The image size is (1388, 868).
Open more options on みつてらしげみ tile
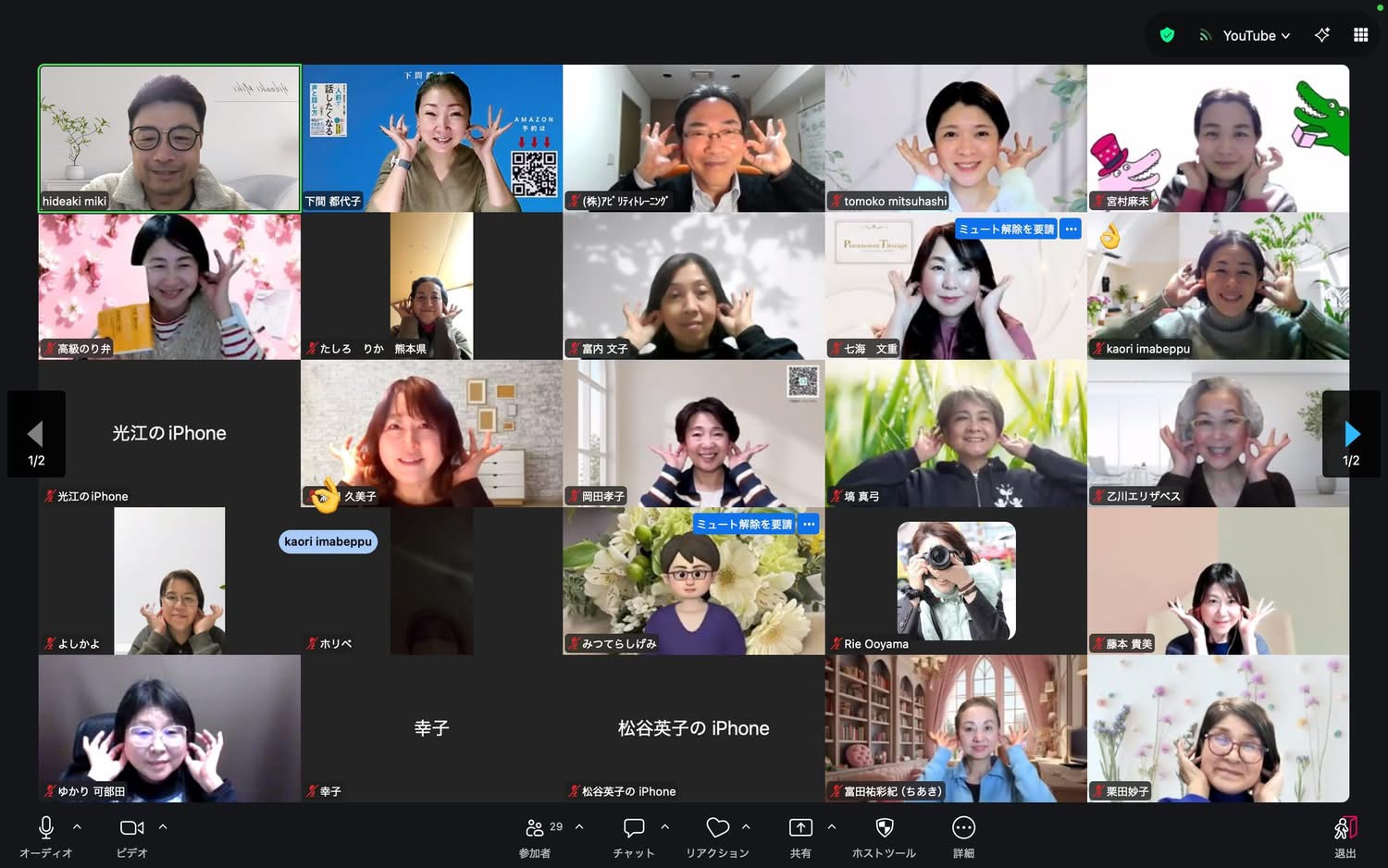809,525
